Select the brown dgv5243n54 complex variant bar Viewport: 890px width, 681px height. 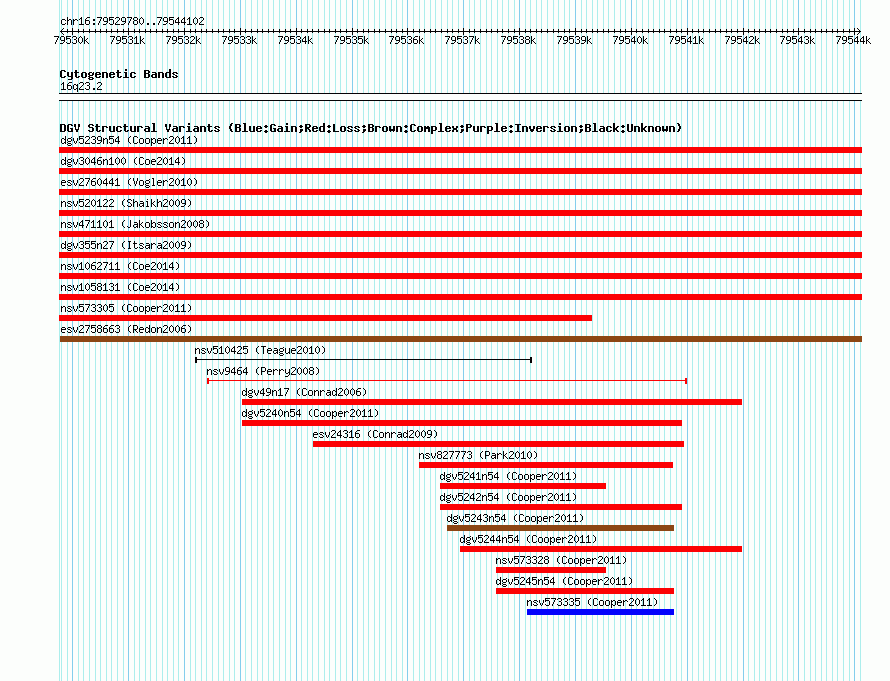560,528
